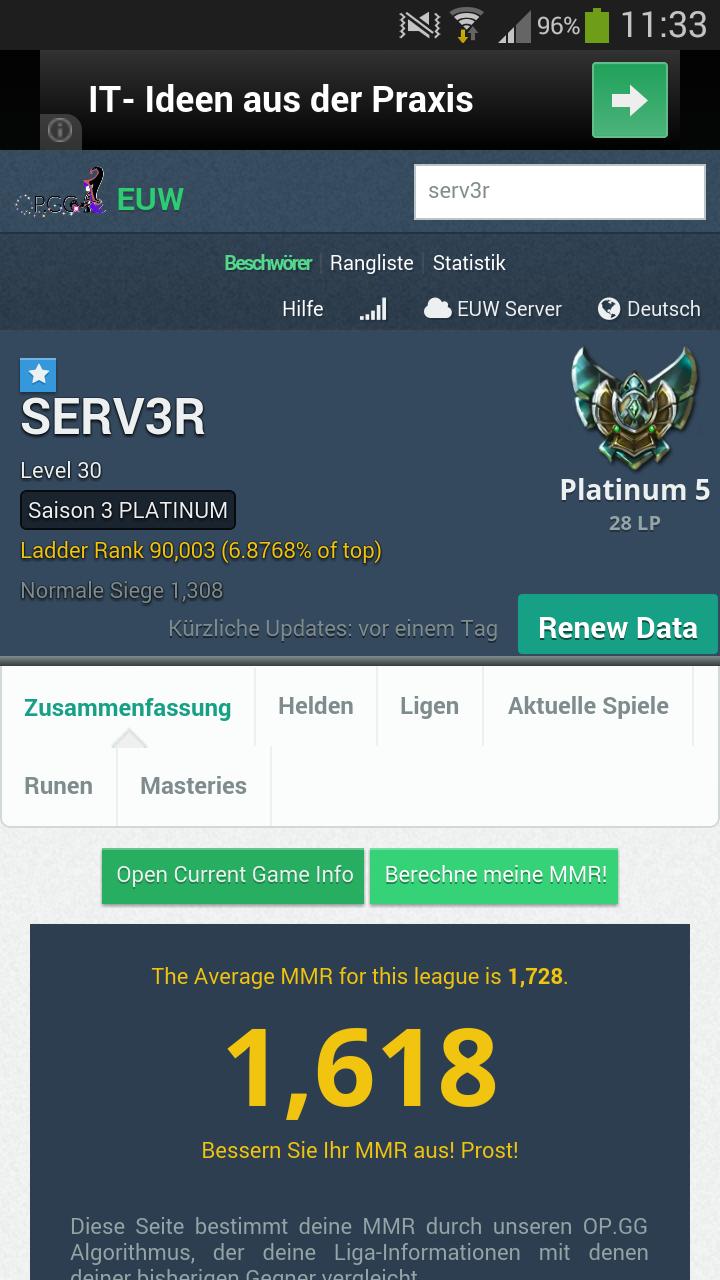720x1280 pixels.
Task: Open the Rangliste menu item
Action: [372, 263]
